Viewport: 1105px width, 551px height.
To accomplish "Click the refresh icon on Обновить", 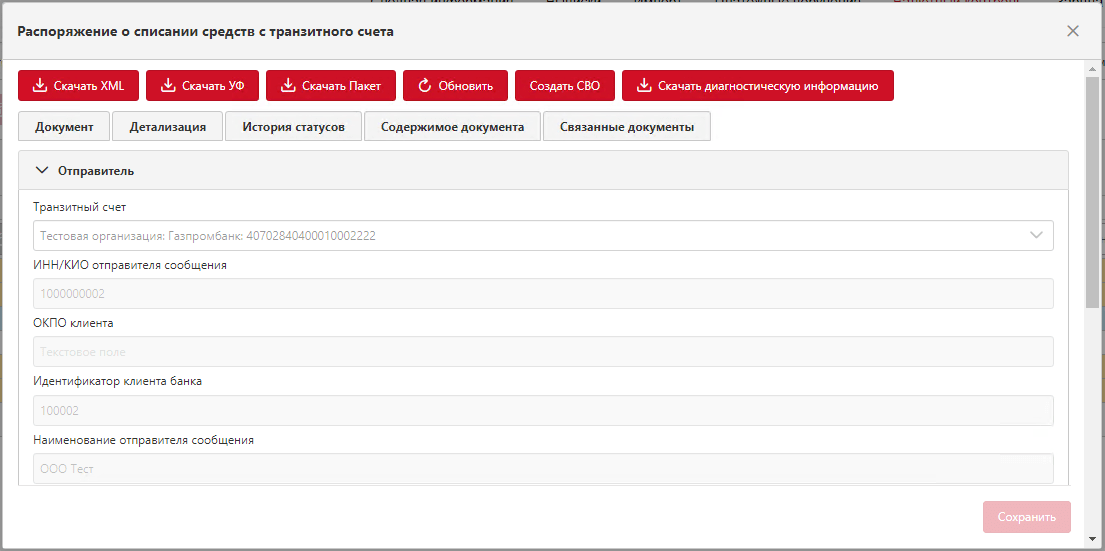I will pyautogui.click(x=424, y=86).
